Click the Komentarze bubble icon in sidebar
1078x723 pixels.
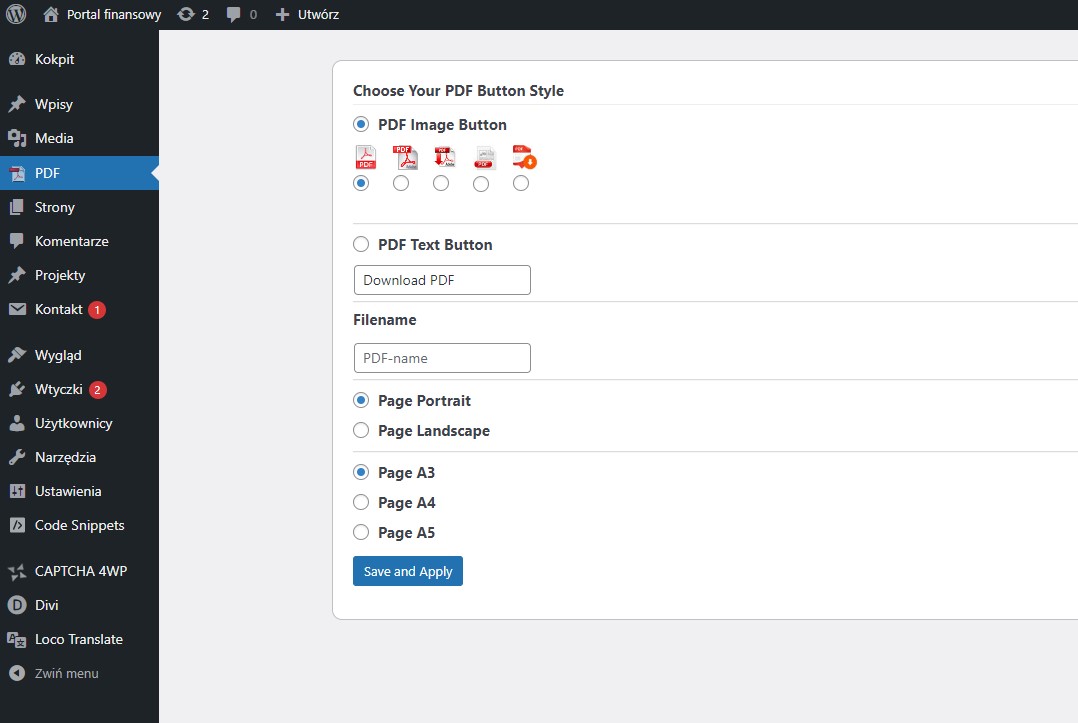pos(17,241)
